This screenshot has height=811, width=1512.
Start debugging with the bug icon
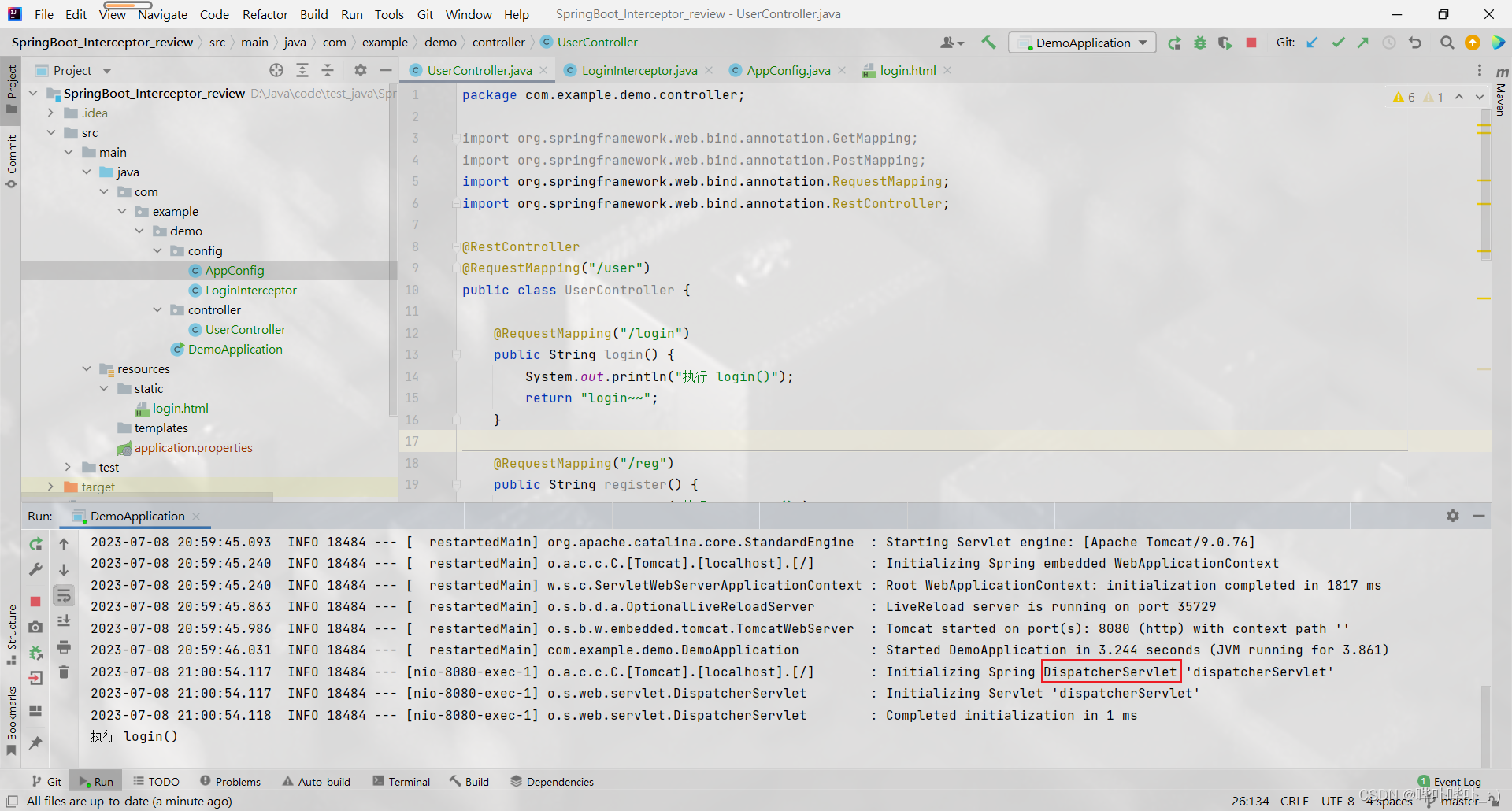coord(1200,43)
